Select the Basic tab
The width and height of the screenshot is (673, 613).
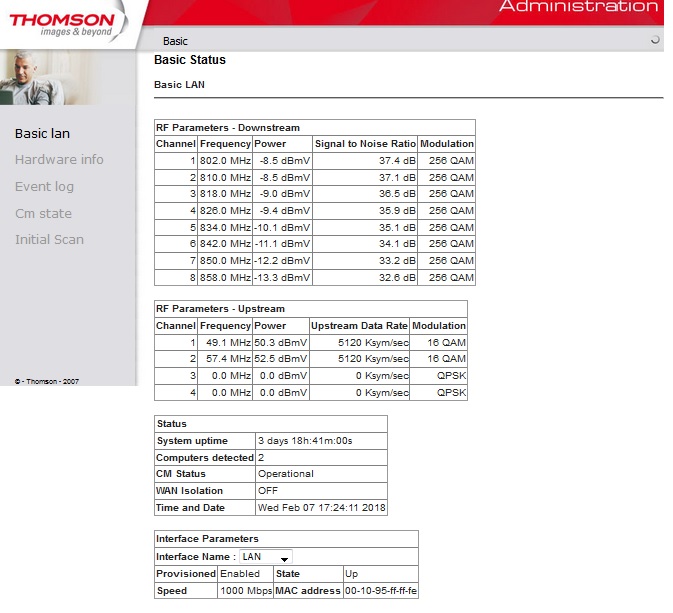(x=175, y=41)
